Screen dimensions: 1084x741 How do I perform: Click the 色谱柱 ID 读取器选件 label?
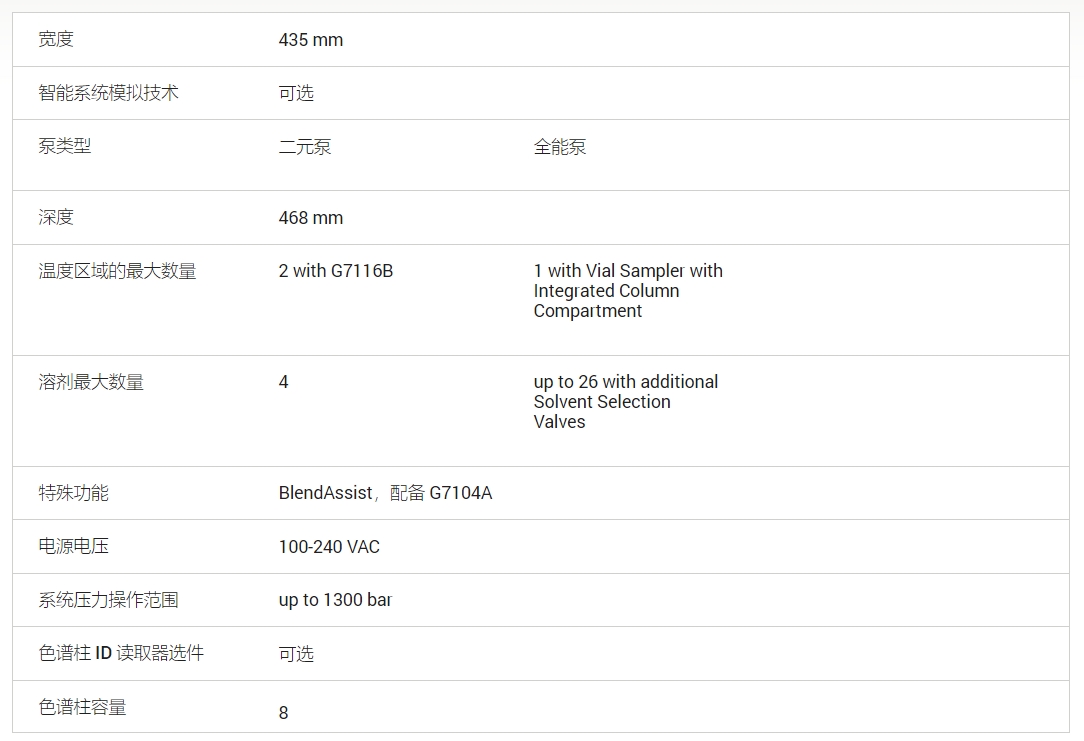[x=121, y=653]
